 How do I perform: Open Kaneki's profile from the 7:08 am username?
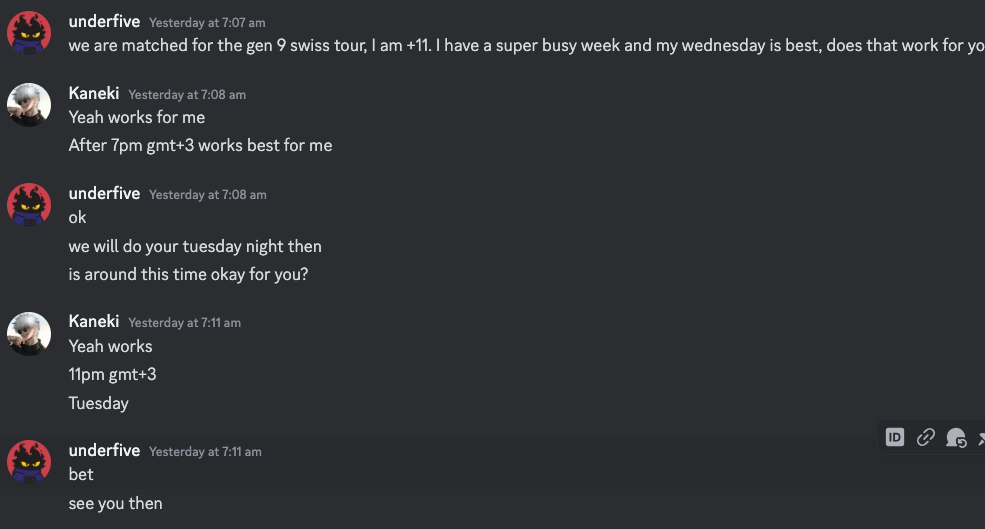point(94,94)
